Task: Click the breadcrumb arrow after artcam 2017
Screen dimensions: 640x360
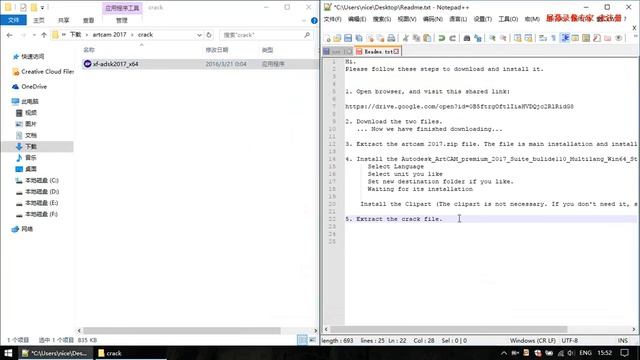Action: click(x=132, y=35)
